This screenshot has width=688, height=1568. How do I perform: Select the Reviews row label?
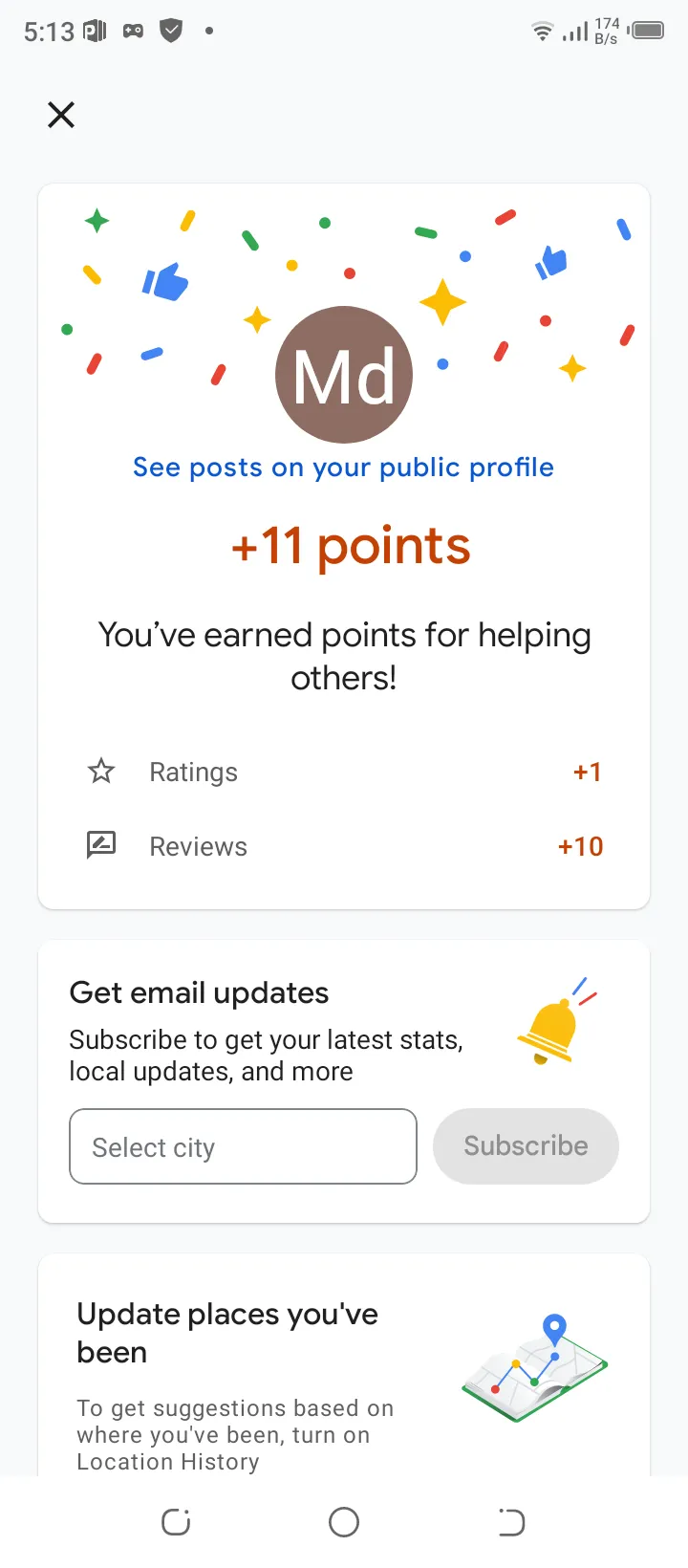pos(198,847)
